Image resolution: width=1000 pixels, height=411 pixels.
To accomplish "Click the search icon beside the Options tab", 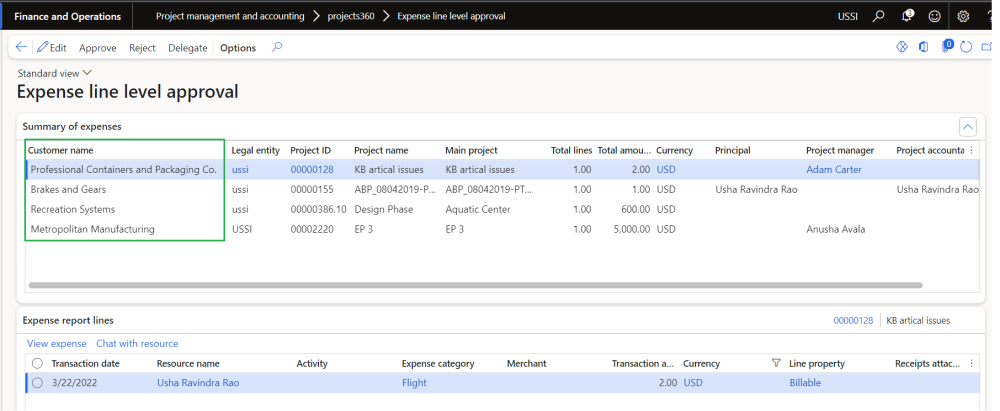I will point(277,47).
